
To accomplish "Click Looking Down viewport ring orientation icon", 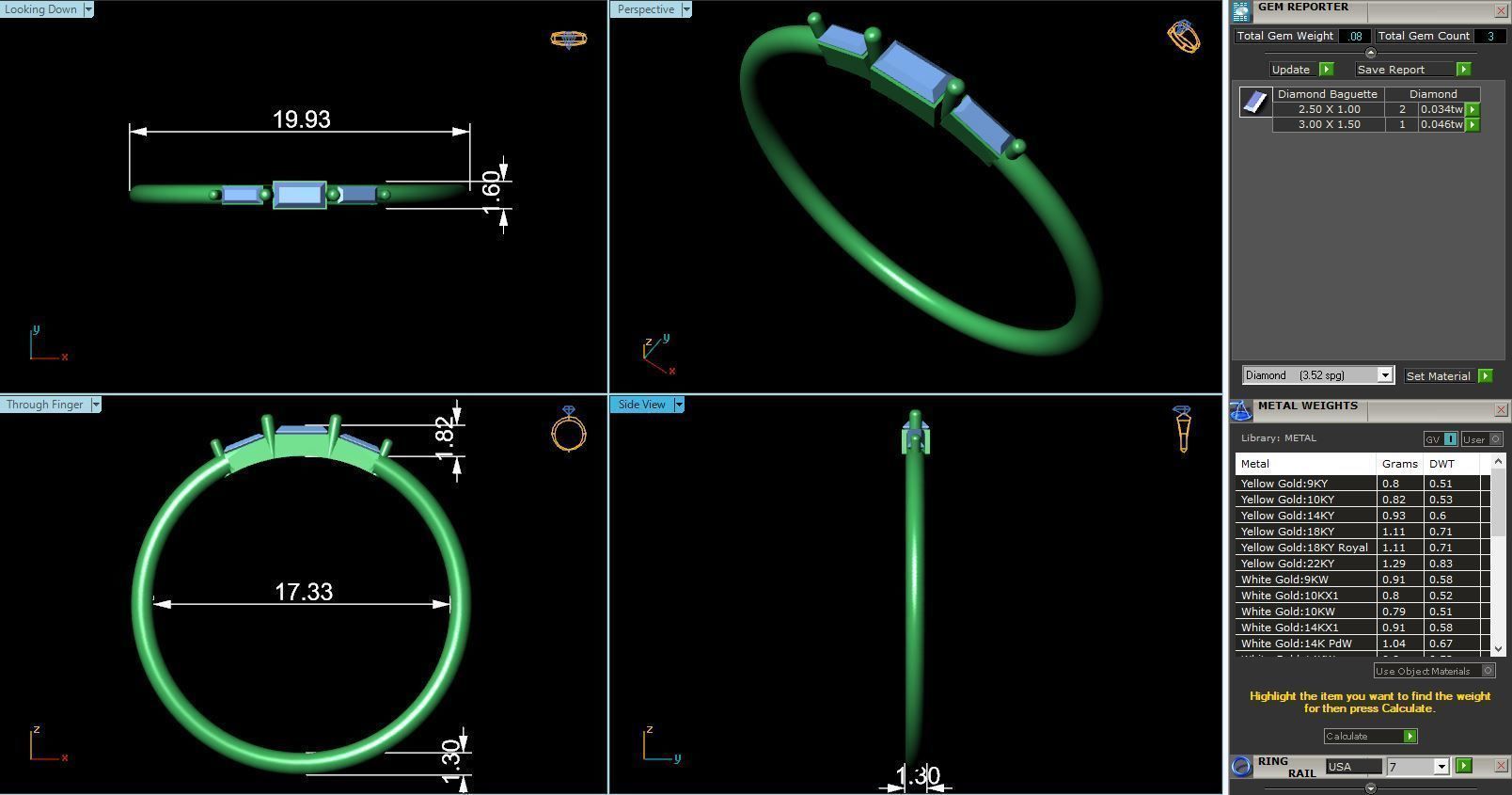I will click(569, 39).
